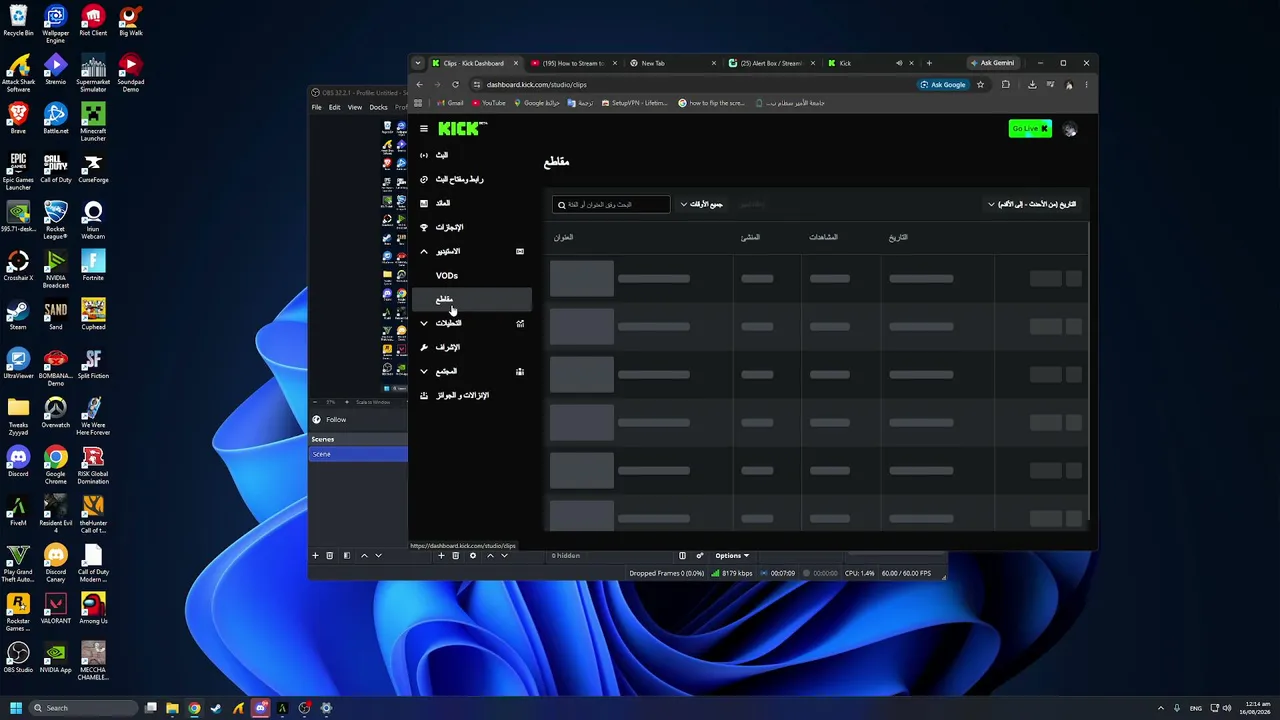1280x720 pixels.
Task: Open a new browser tab
Action: click(929, 64)
